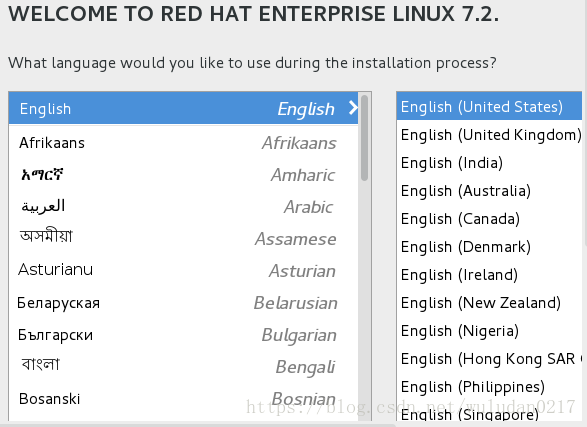Pick the Arabic language row

pyautogui.click(x=183, y=207)
